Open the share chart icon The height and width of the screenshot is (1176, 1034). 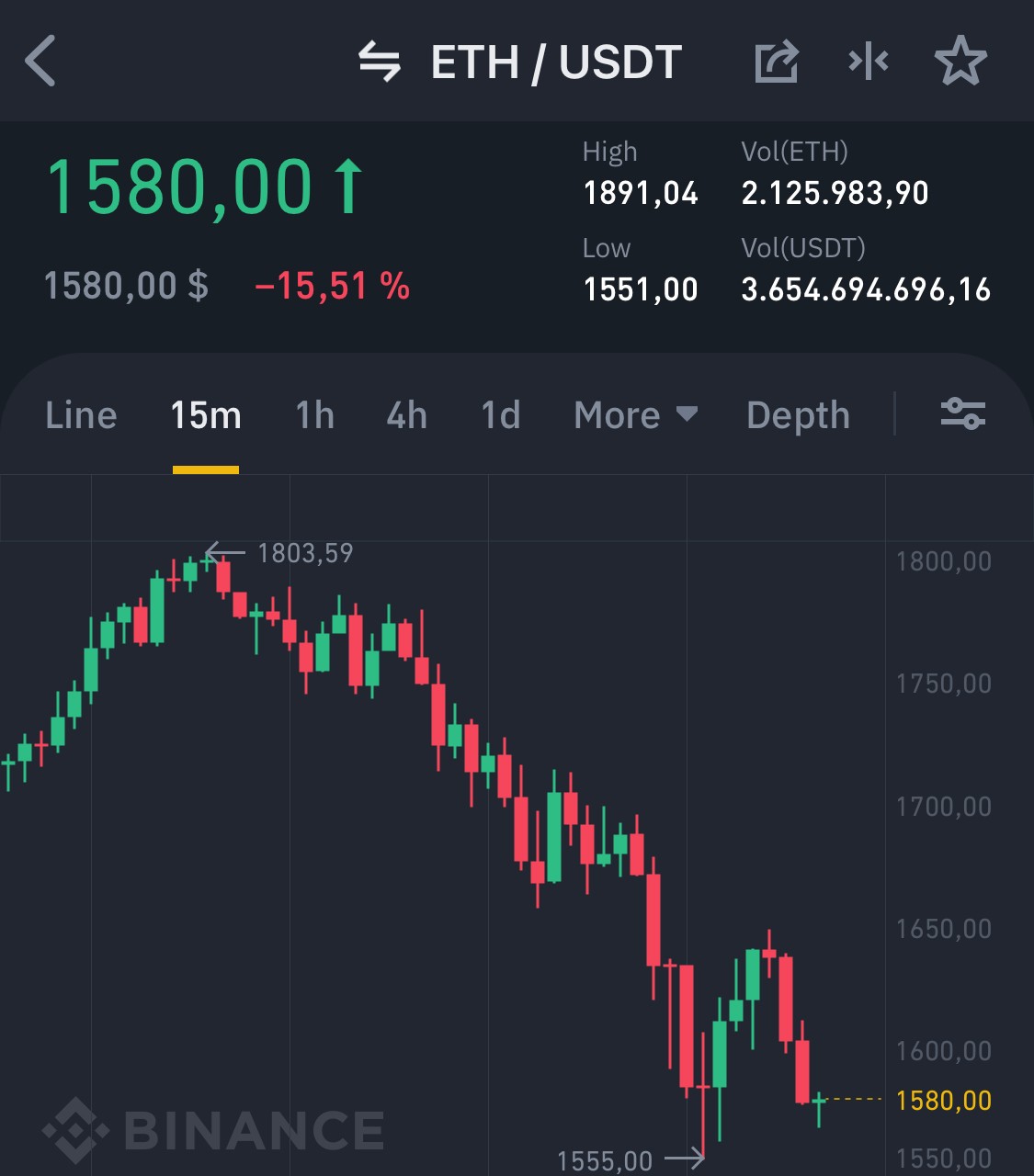tap(776, 62)
